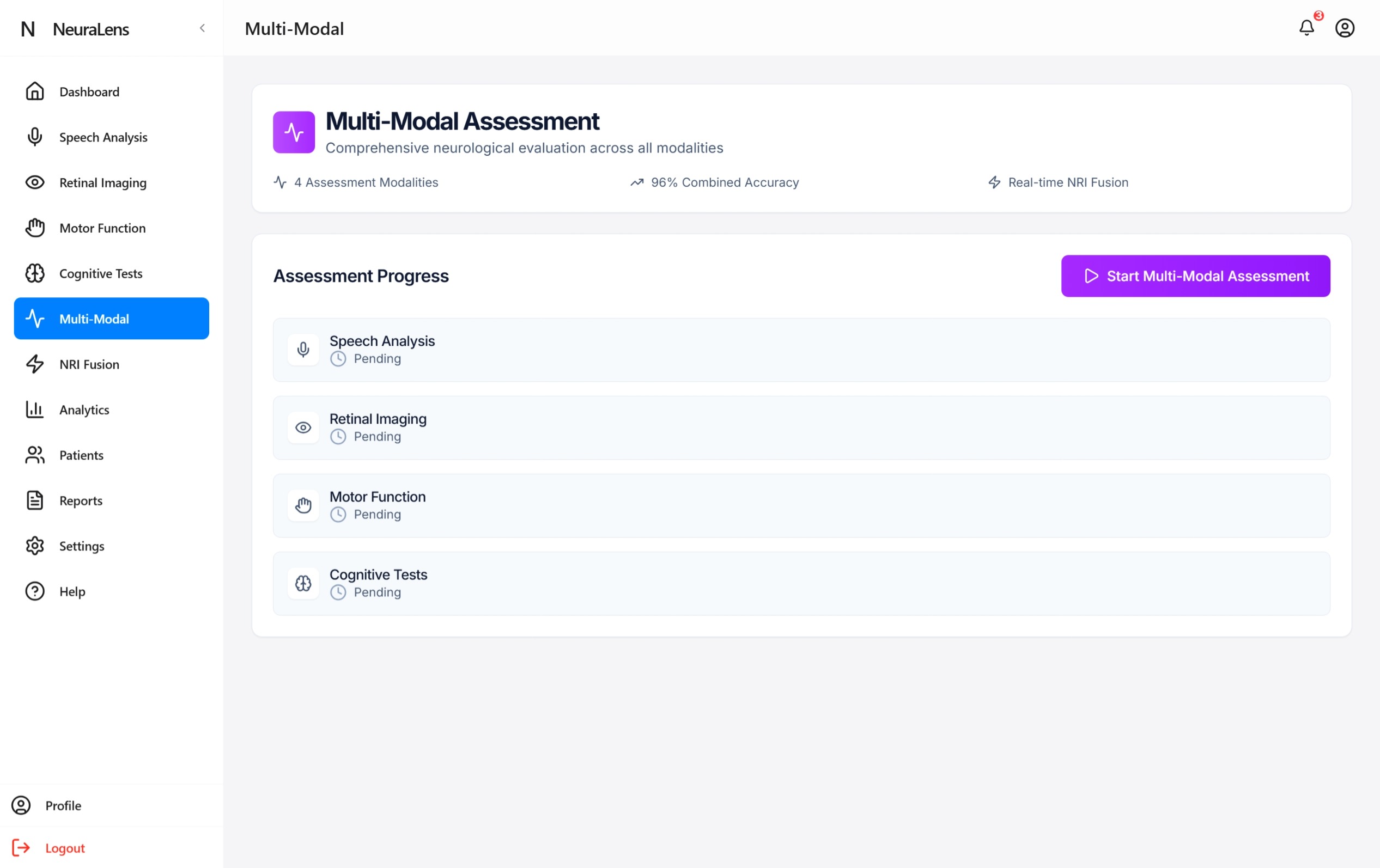The height and width of the screenshot is (868, 1380).
Task: Open the Profile item at sidebar bottom
Action: (63, 805)
